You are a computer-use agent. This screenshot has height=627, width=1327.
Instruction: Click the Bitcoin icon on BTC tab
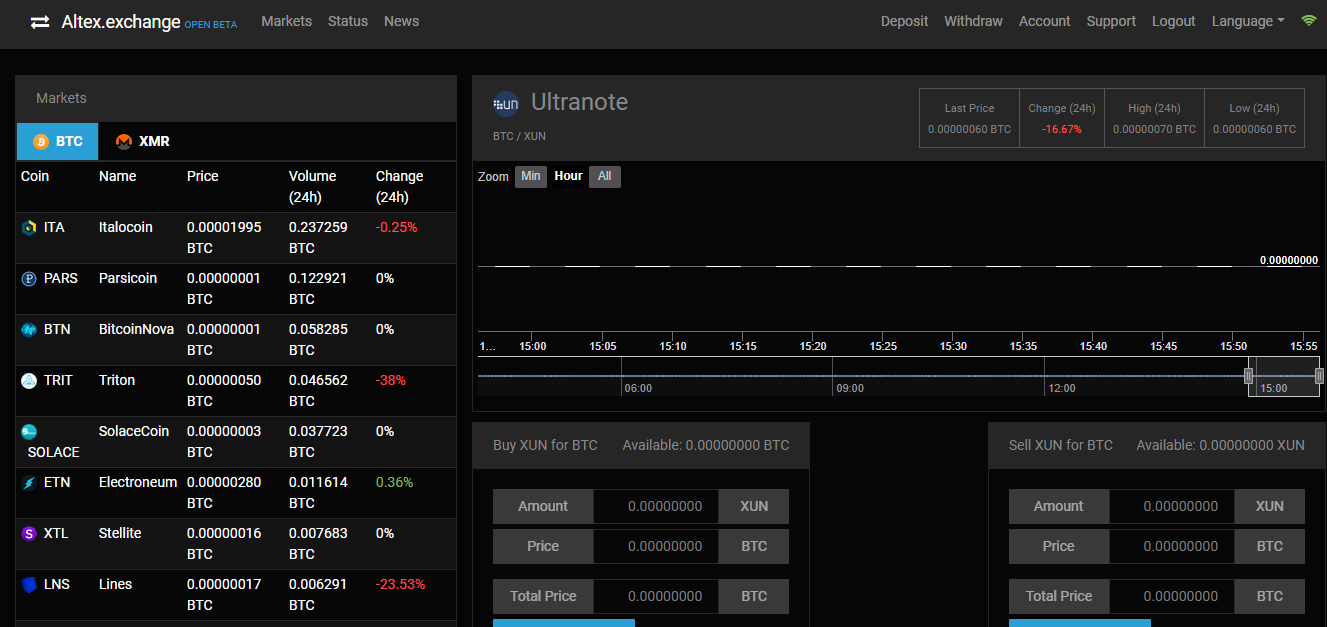41,142
